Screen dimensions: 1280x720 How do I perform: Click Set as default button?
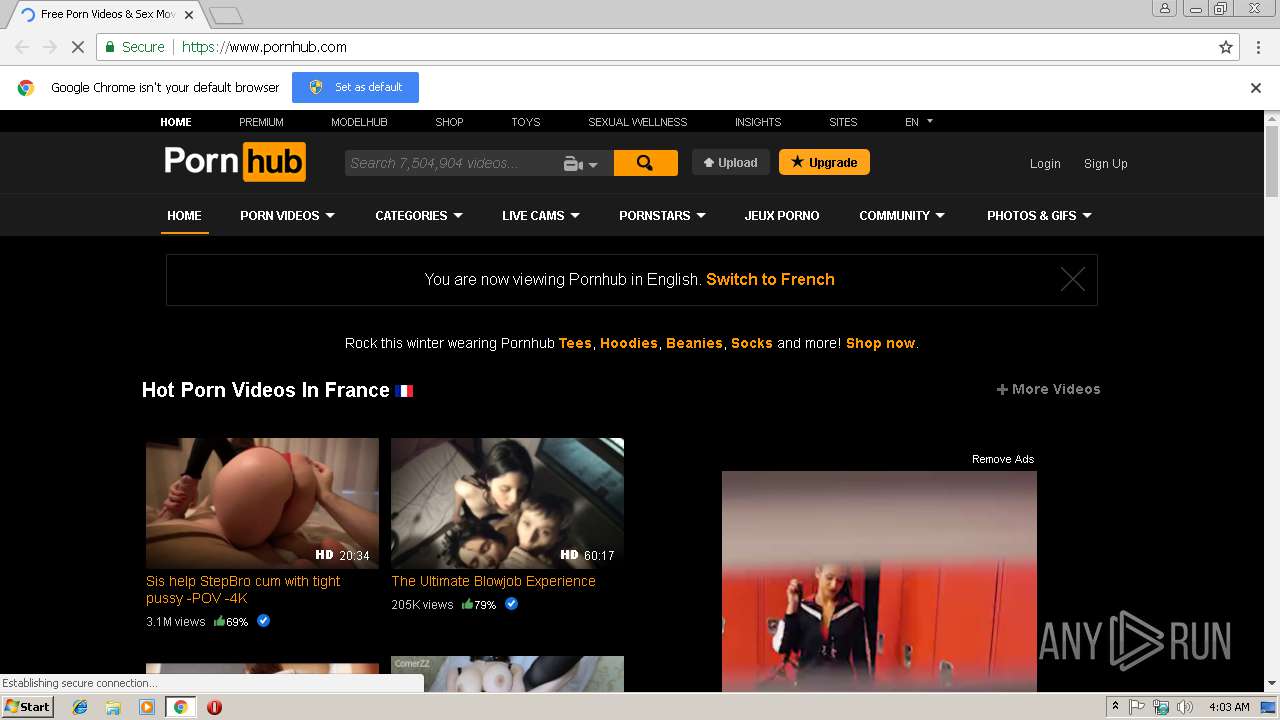click(x=355, y=87)
